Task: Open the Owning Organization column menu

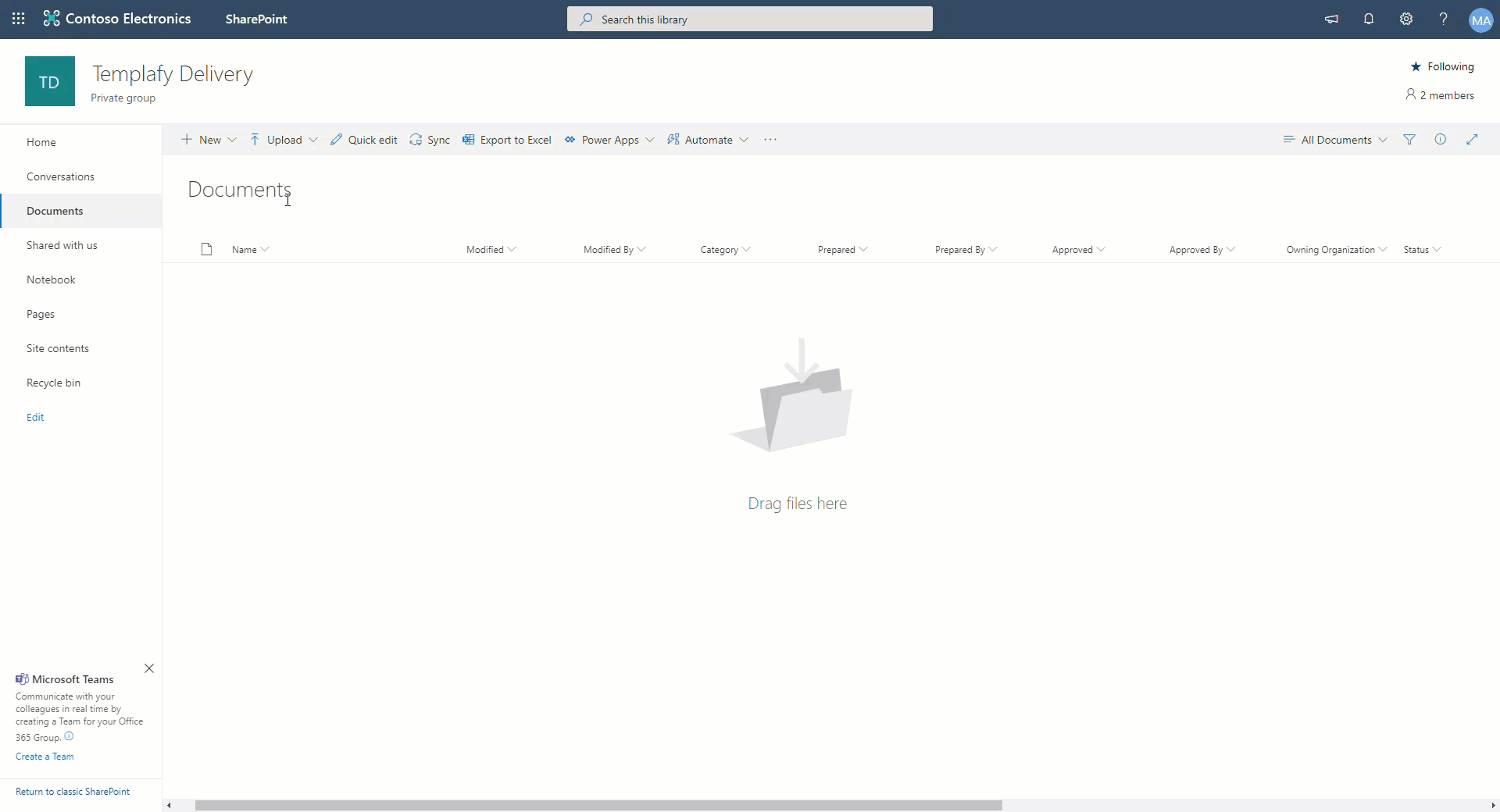Action: point(1336,250)
